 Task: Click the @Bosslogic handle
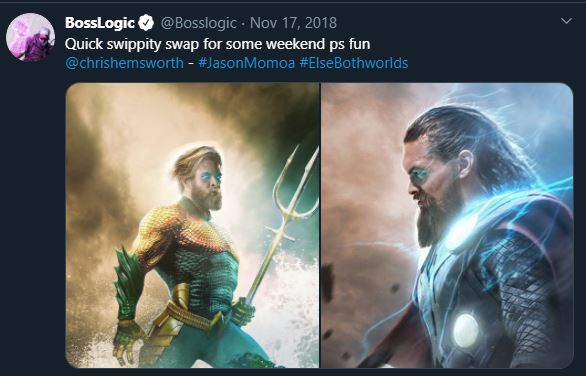click(x=198, y=23)
